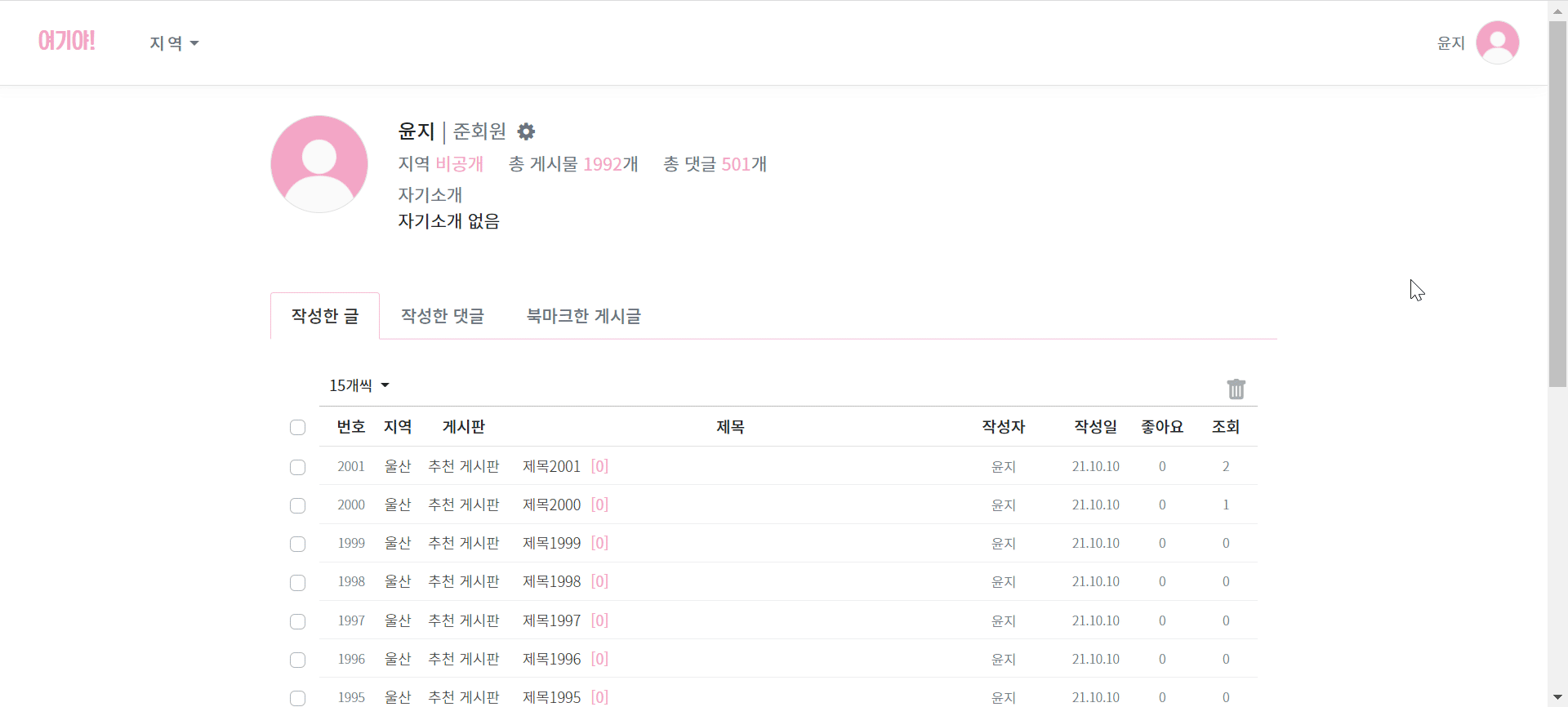Click the 작성일 column header
The height and width of the screenshot is (707, 1568).
click(x=1096, y=427)
